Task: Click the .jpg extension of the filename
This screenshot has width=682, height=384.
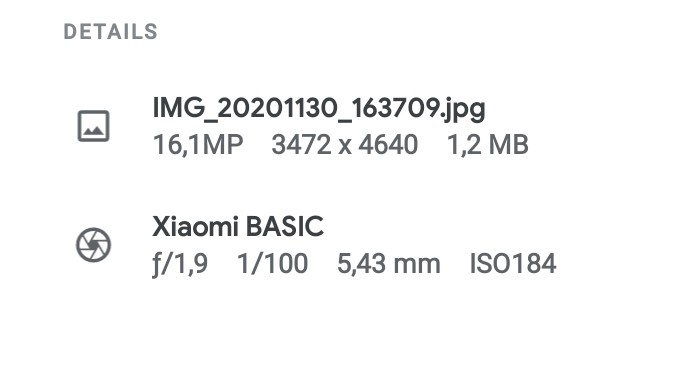Action: click(463, 110)
